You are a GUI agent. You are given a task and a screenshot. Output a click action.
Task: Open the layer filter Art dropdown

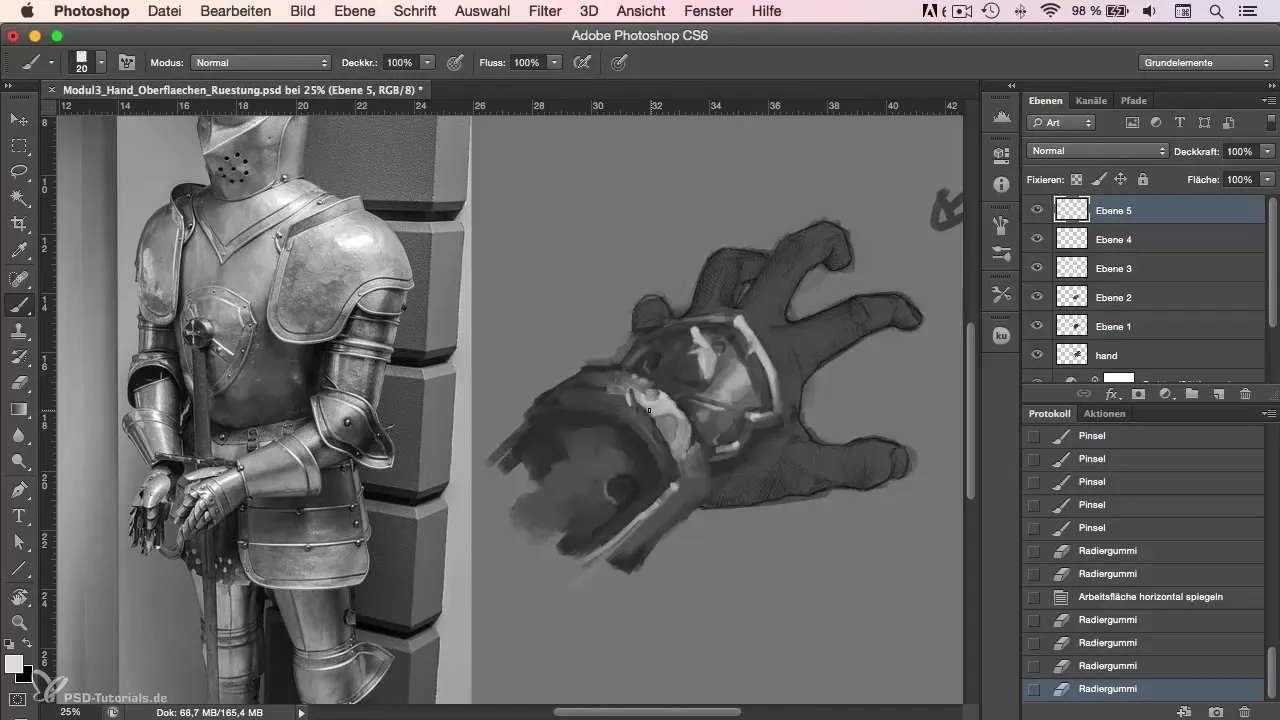click(1061, 123)
